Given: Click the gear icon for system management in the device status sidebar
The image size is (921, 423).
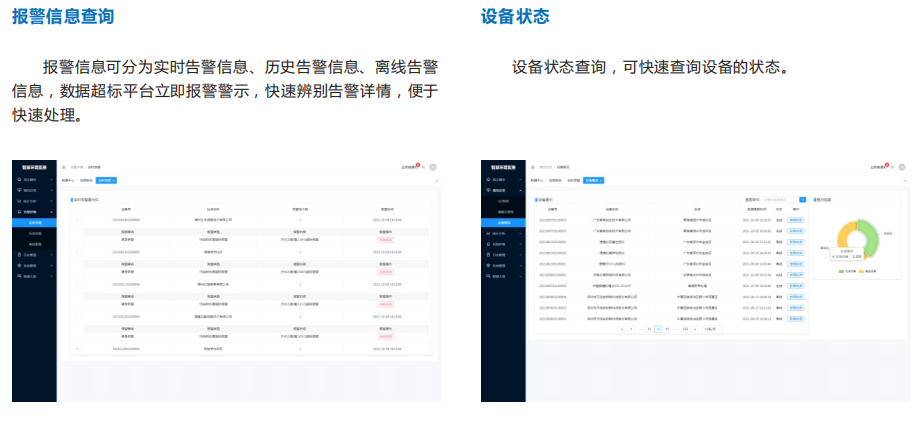Looking at the screenshot, I should pos(487,265).
